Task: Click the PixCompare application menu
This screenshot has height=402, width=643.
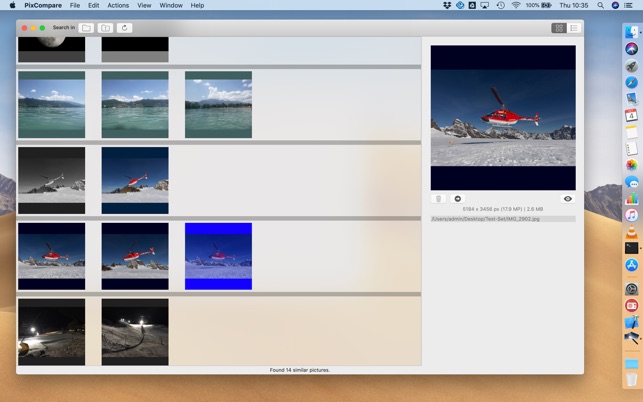Action: point(42,5)
